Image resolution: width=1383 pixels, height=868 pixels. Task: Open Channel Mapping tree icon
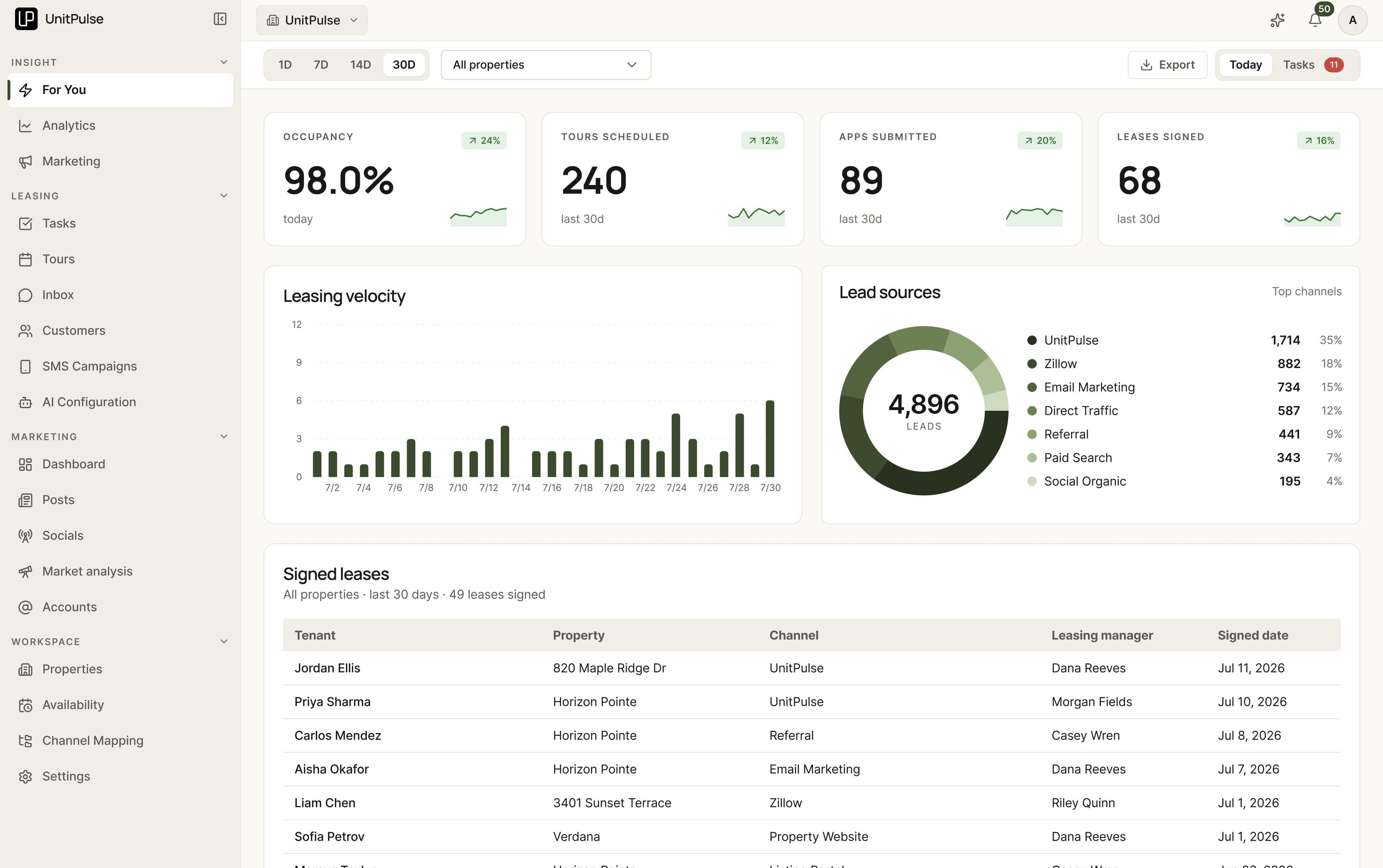point(25,741)
